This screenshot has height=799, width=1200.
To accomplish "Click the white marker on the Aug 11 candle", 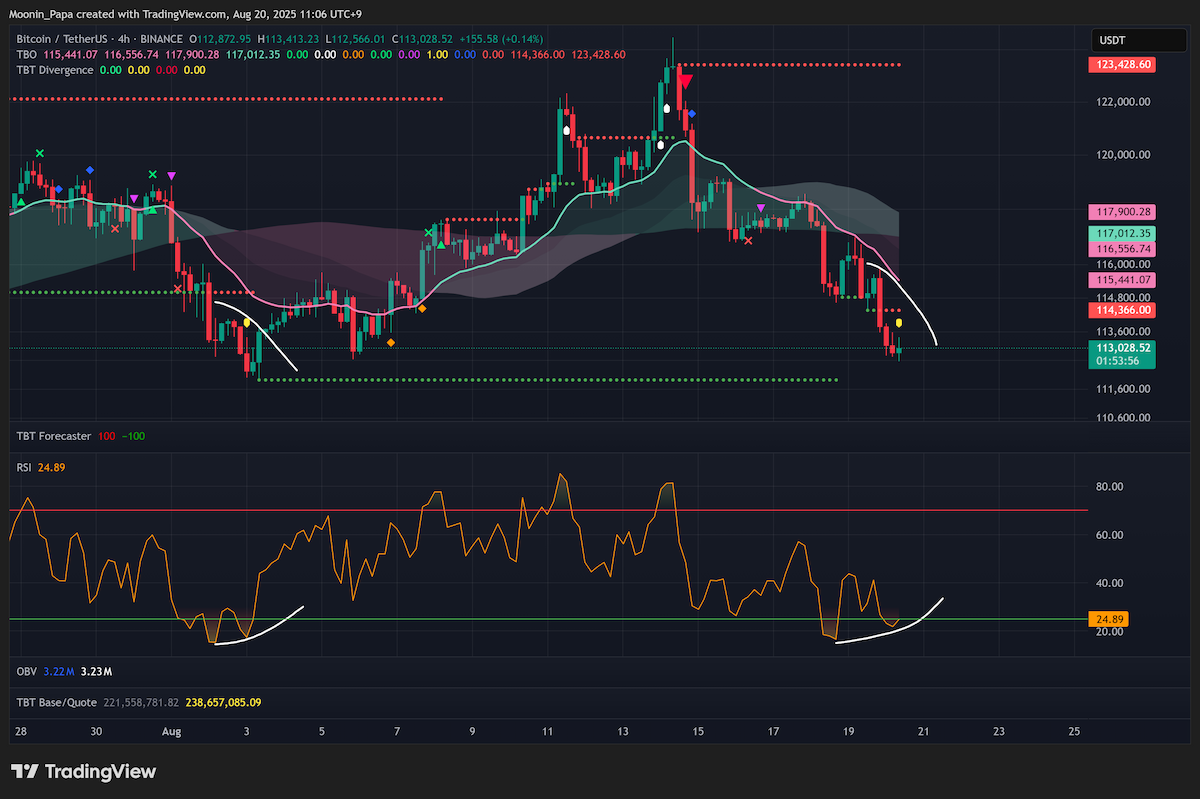I will coord(567,129).
